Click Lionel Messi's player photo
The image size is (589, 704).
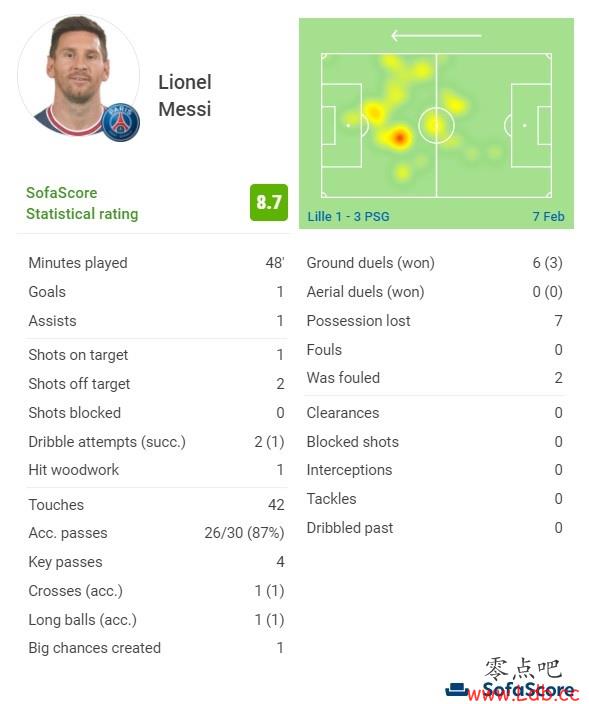point(79,75)
